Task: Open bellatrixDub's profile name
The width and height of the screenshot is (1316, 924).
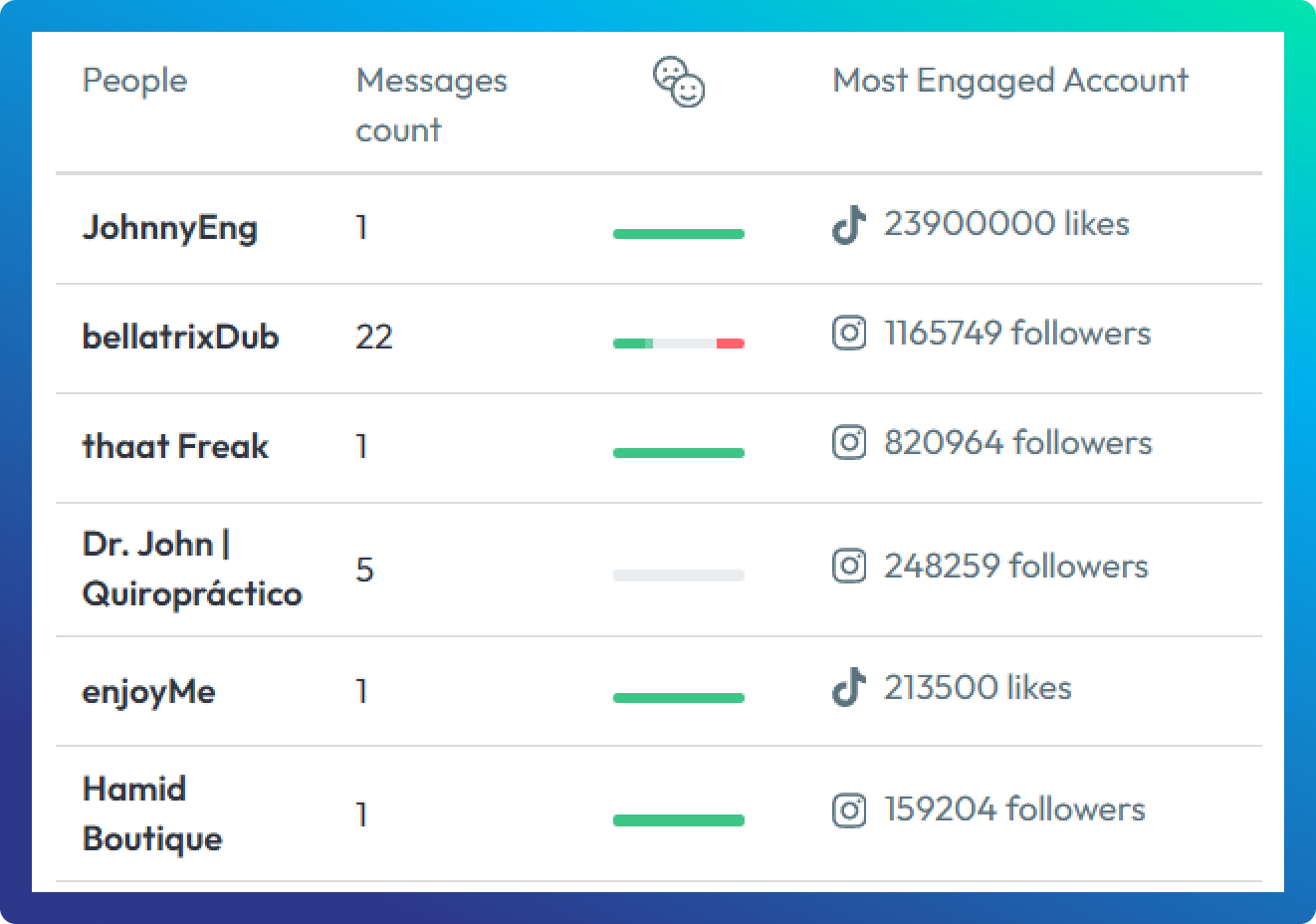Action: pos(180,337)
